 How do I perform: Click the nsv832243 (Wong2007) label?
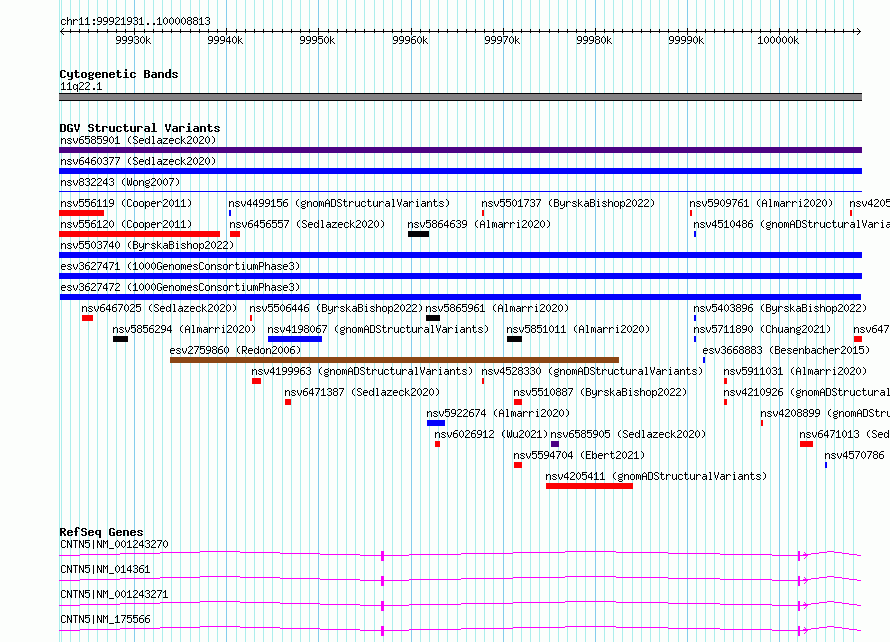pos(120,182)
